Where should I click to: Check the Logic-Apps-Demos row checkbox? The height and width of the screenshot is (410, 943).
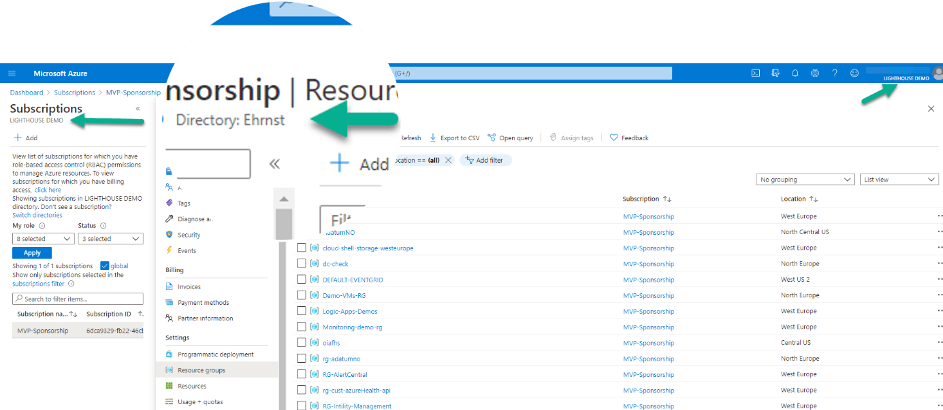click(302, 311)
